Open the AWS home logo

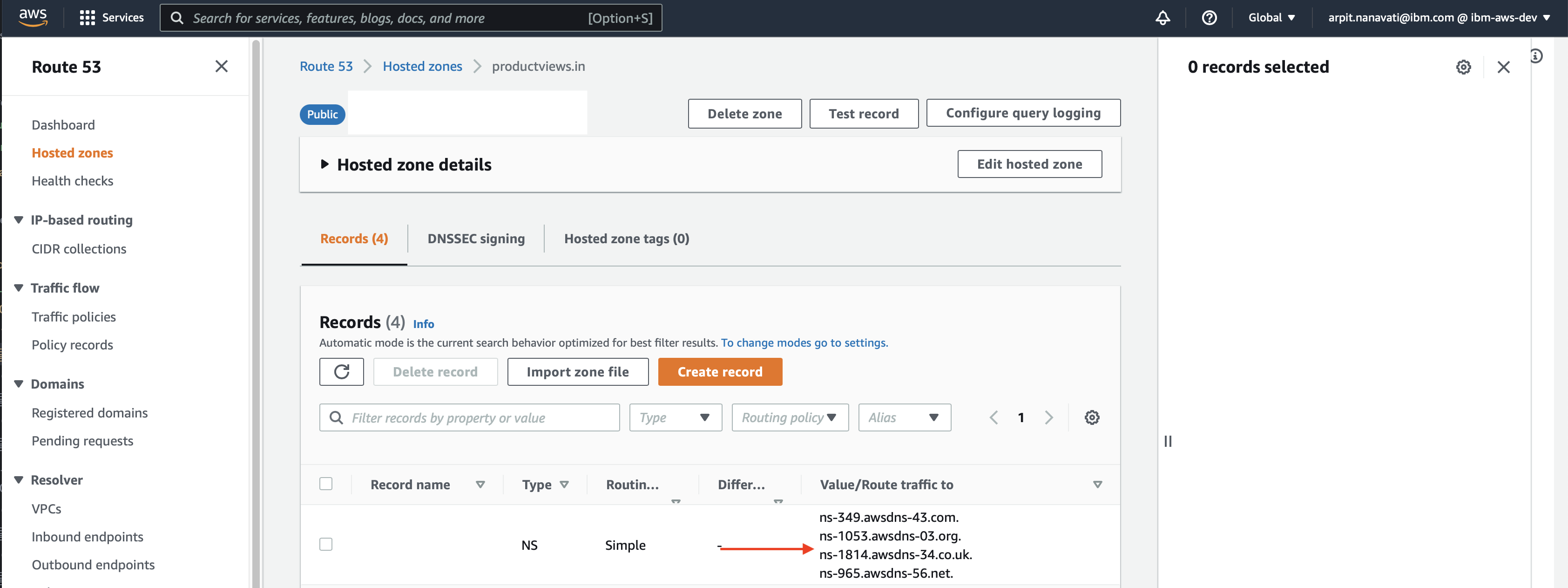(x=33, y=17)
